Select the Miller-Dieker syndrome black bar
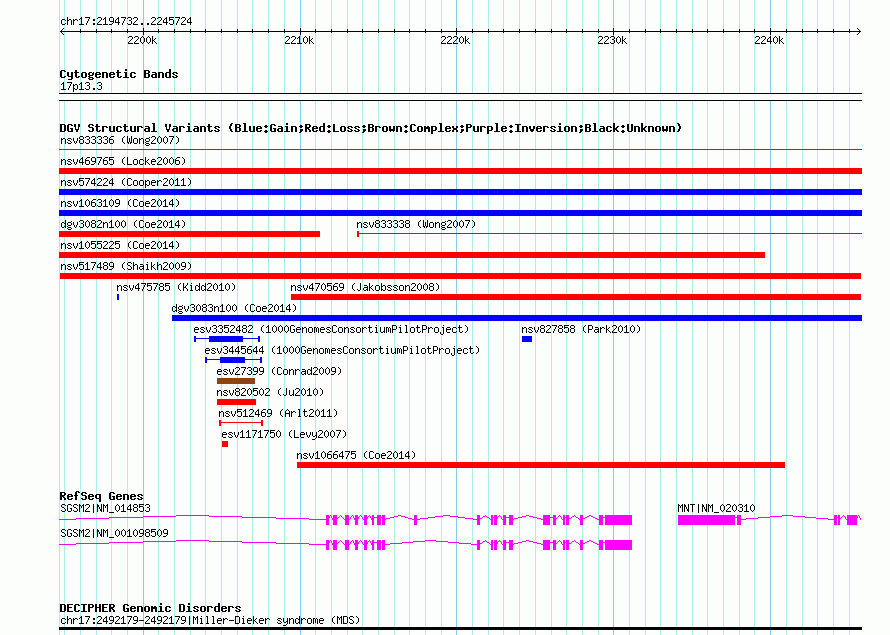 pos(460,628)
